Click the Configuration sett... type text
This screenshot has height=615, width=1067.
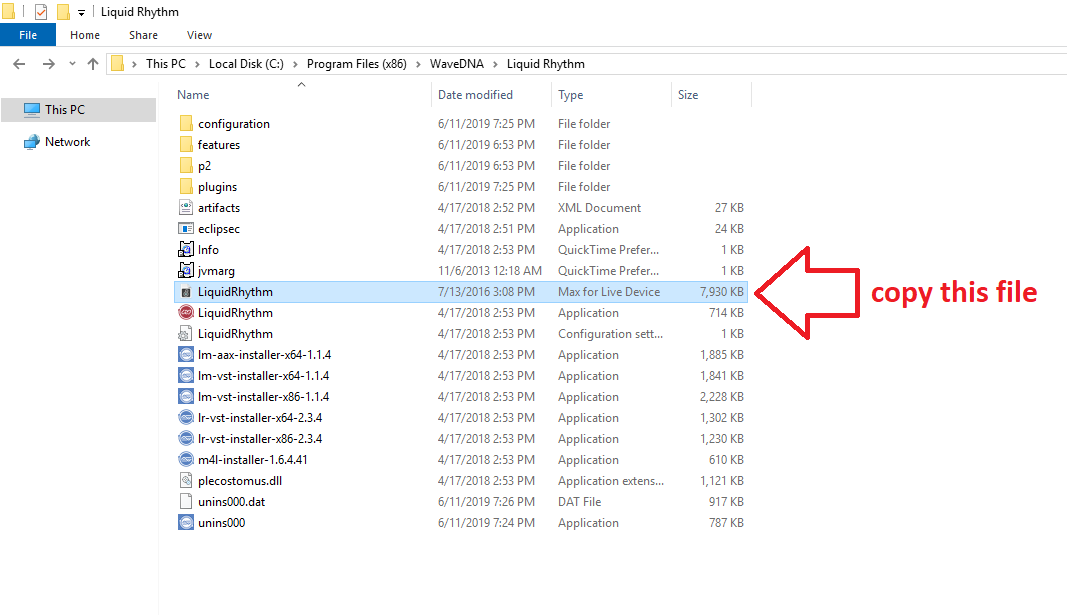tap(610, 334)
